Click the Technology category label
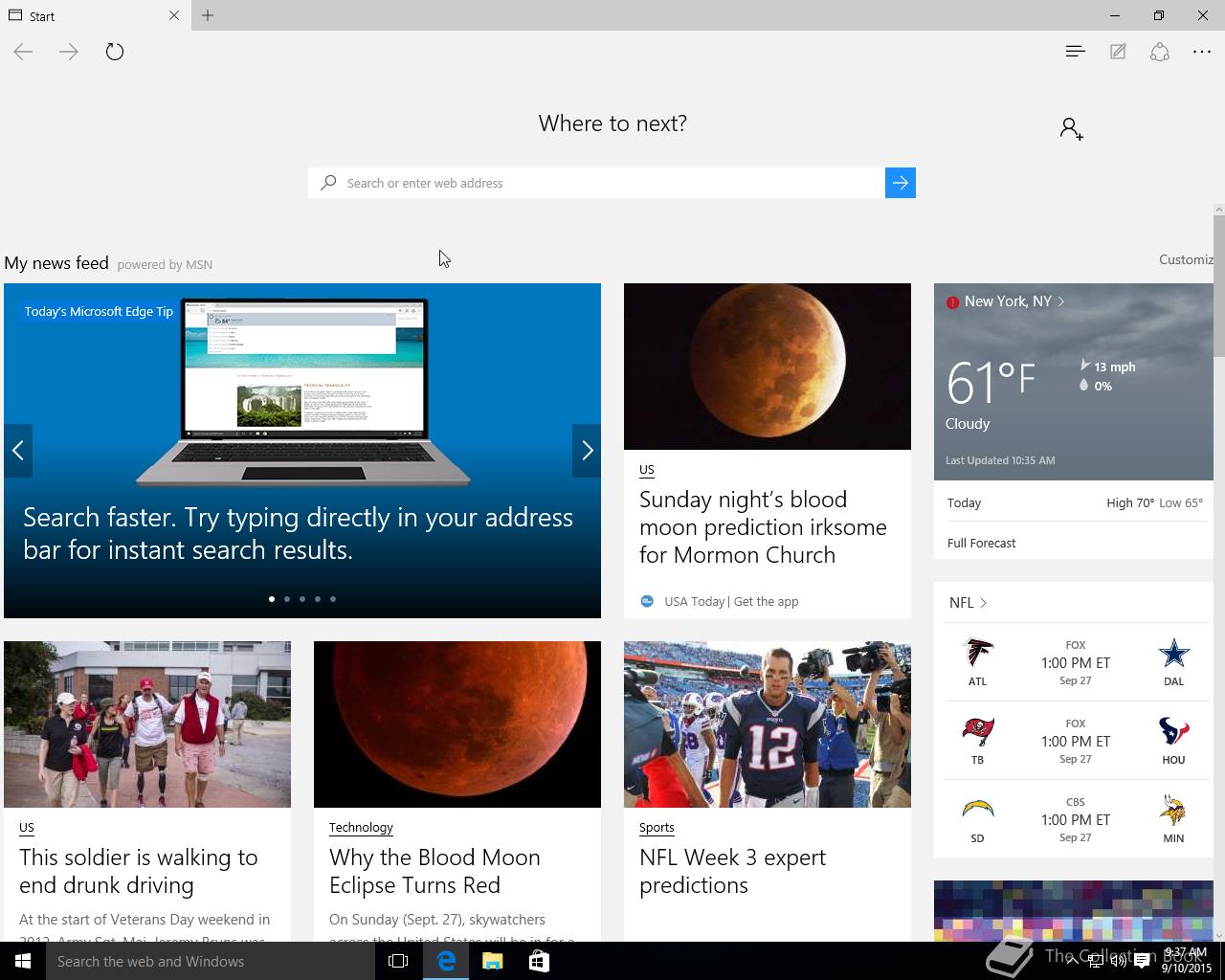The height and width of the screenshot is (980, 1225). point(361,828)
